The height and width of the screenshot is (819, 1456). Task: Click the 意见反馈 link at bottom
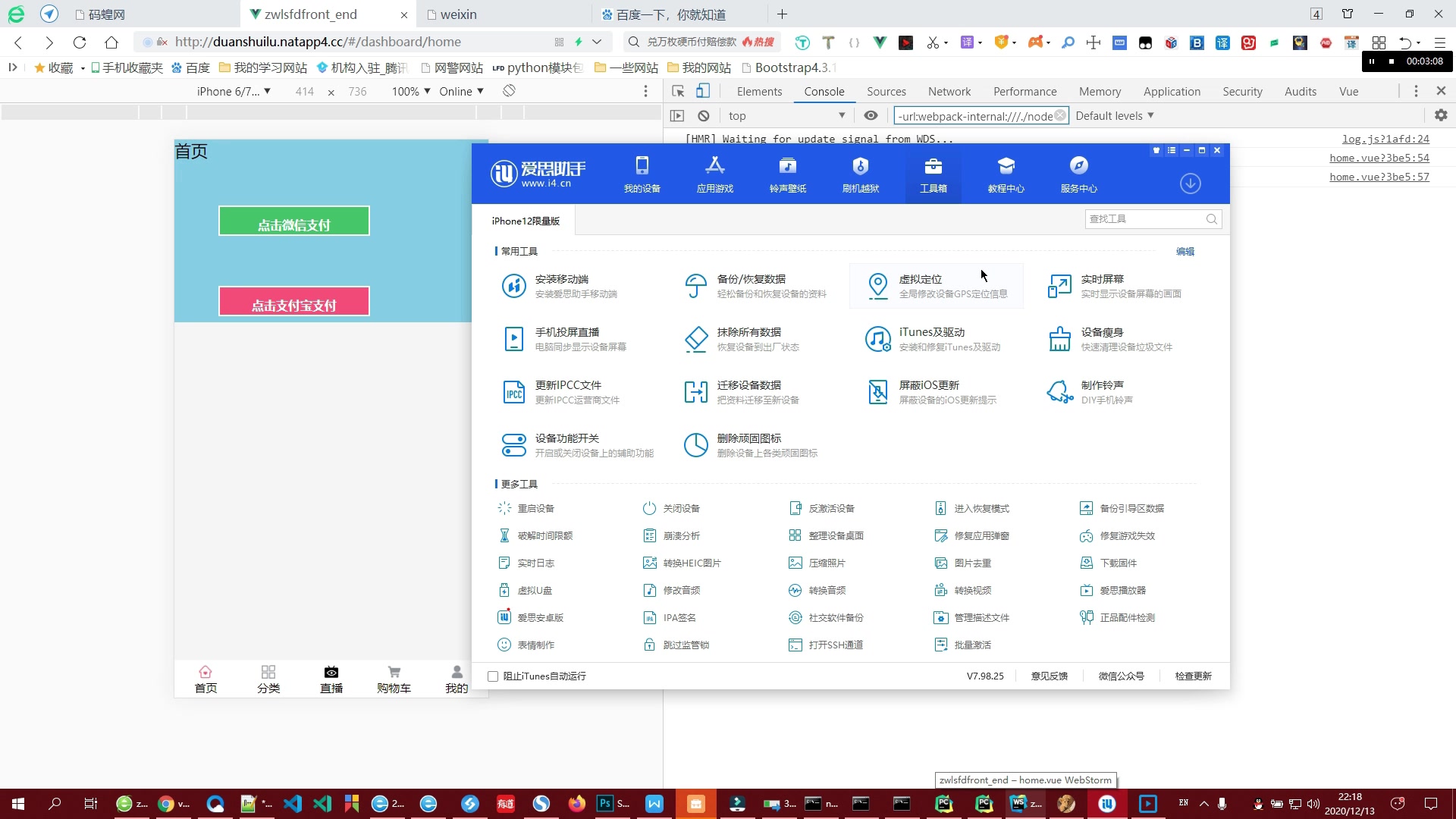pos(1049,675)
